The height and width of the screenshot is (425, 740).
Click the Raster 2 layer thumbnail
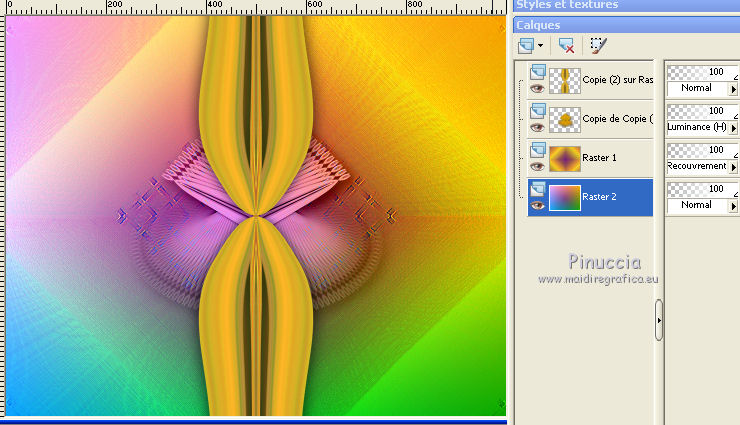[x=564, y=198]
